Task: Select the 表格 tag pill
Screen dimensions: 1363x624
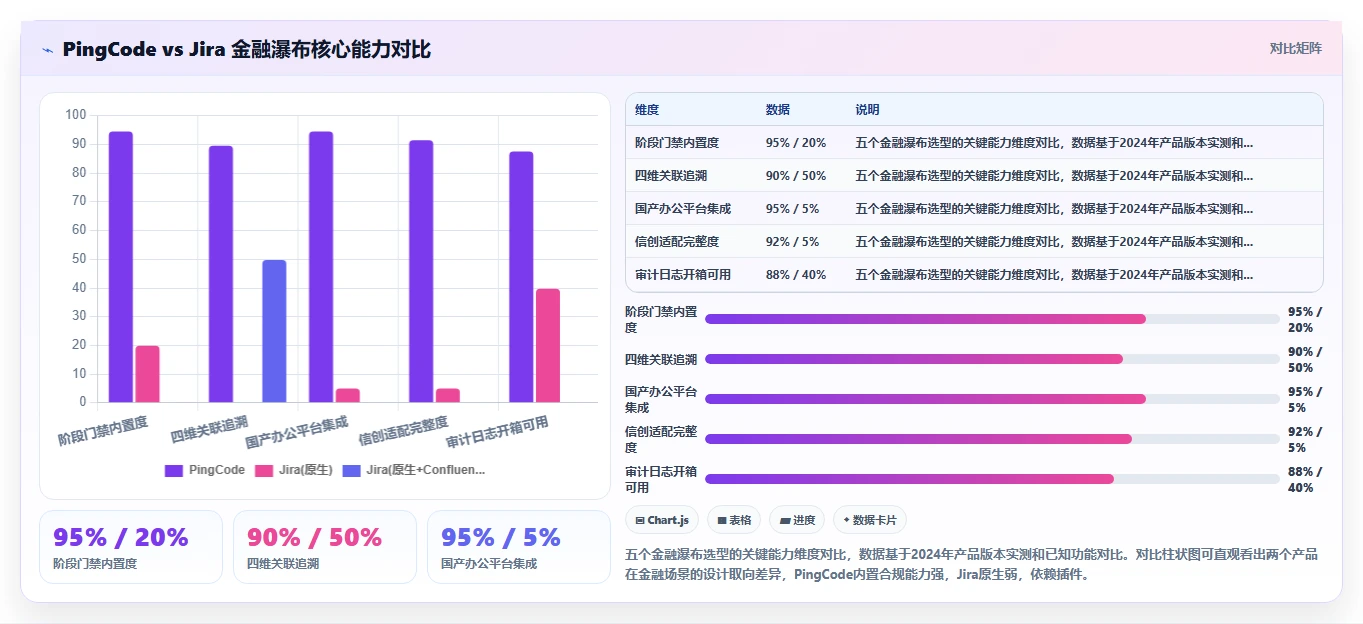Action: pos(734,520)
